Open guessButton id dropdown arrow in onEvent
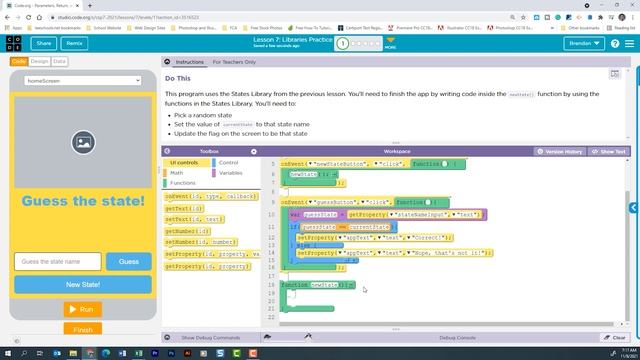This screenshot has height=360, width=640. click(311, 202)
